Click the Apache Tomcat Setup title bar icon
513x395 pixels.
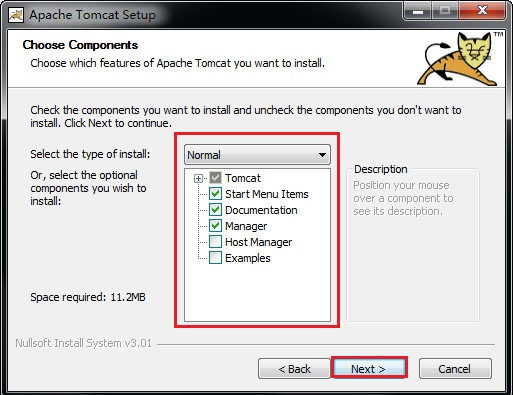coord(16,15)
